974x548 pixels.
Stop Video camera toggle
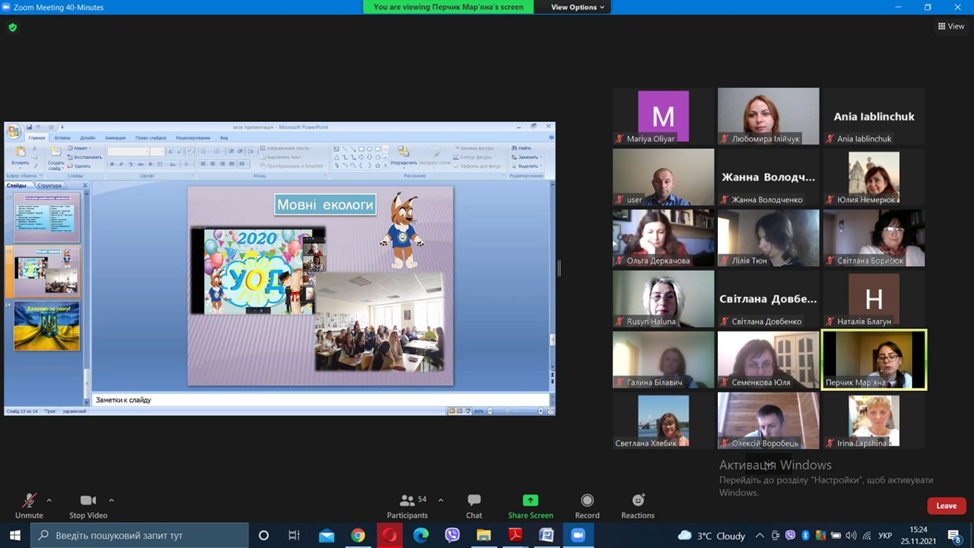point(88,504)
